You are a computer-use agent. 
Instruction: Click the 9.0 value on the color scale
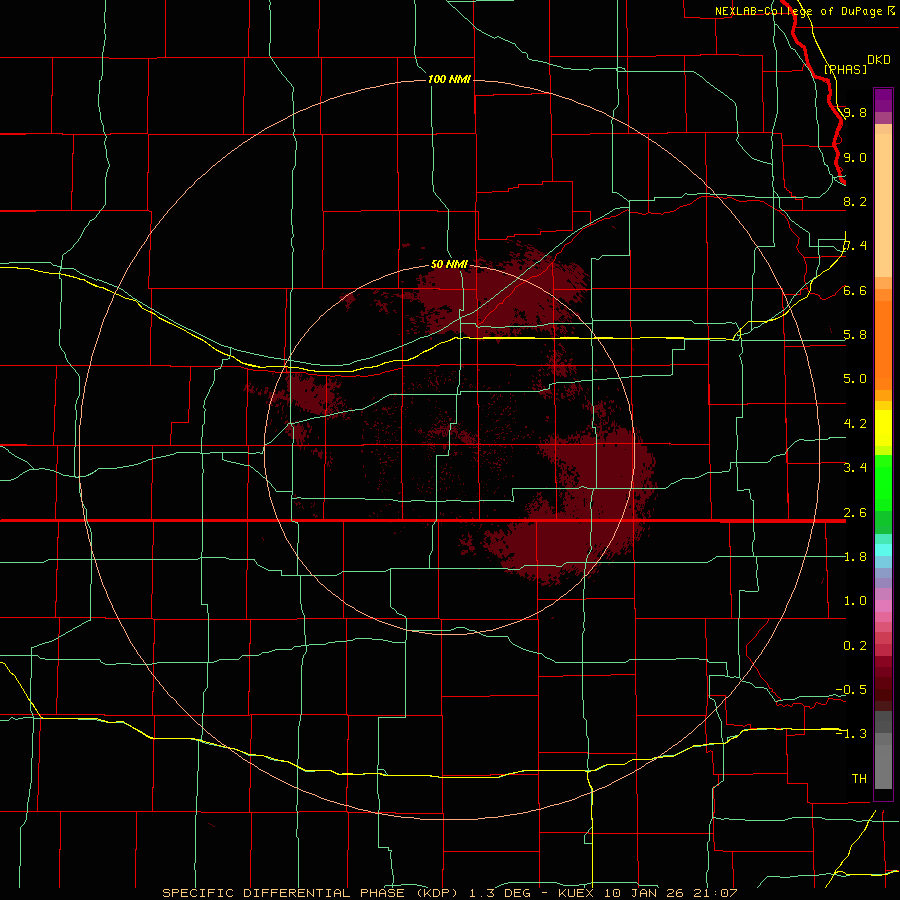(855, 157)
